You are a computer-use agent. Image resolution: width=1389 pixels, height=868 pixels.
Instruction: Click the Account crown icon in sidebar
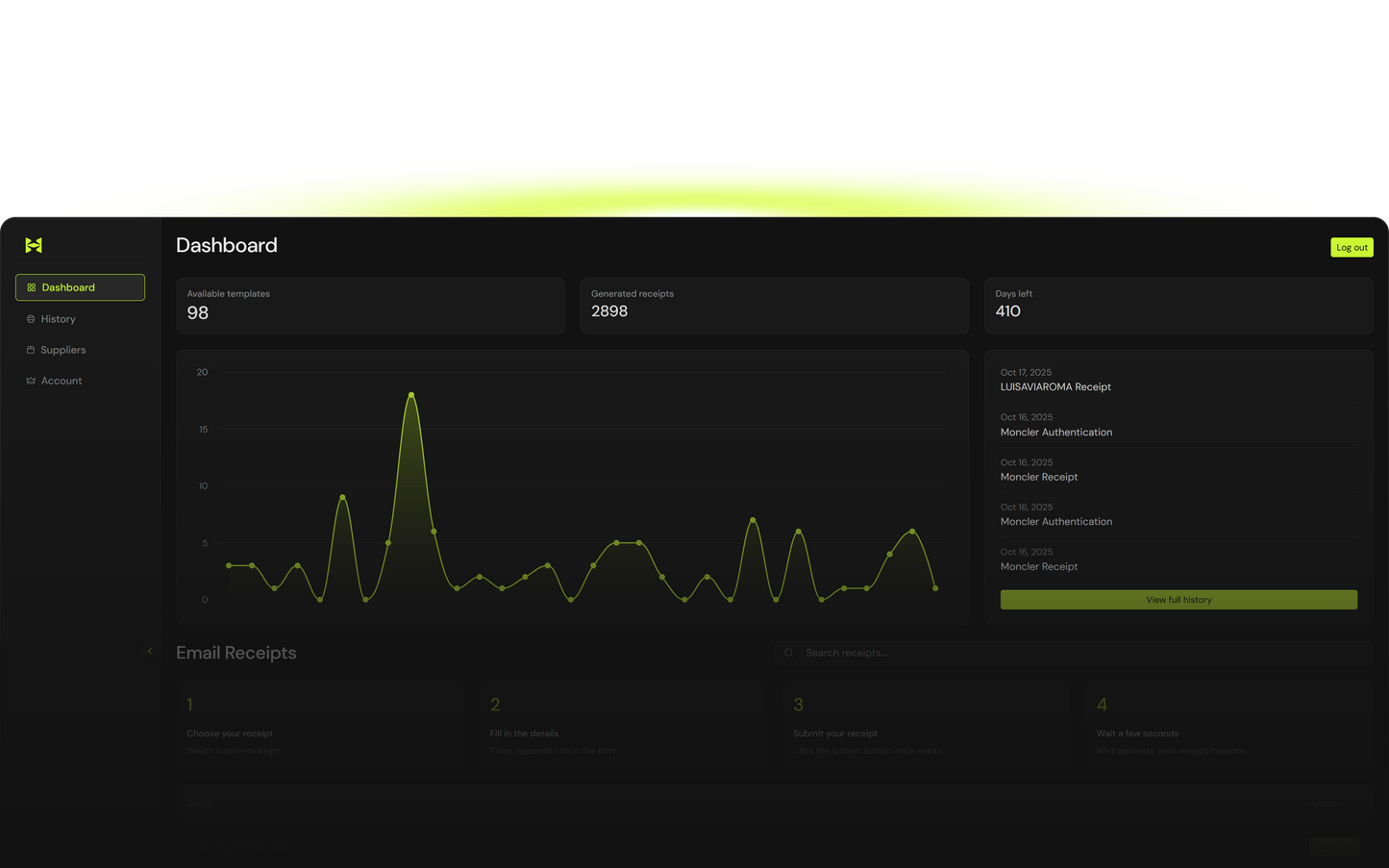(x=31, y=381)
